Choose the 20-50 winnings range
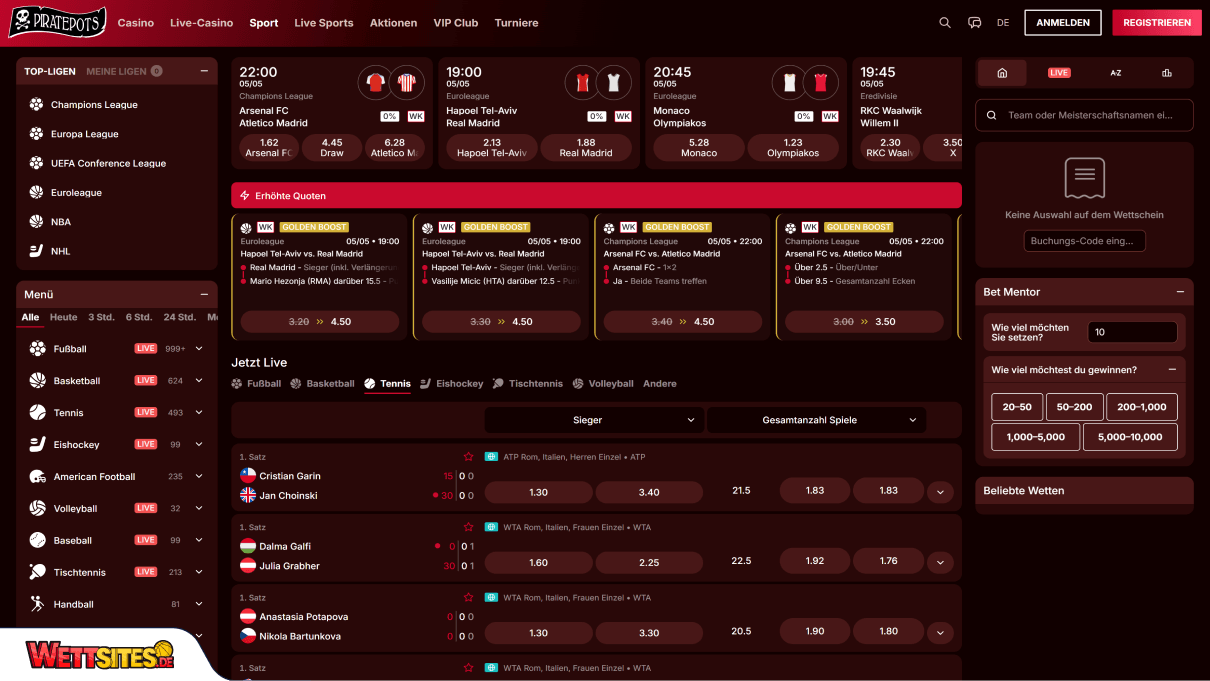Viewport: 1210px width, 681px height. (1017, 407)
